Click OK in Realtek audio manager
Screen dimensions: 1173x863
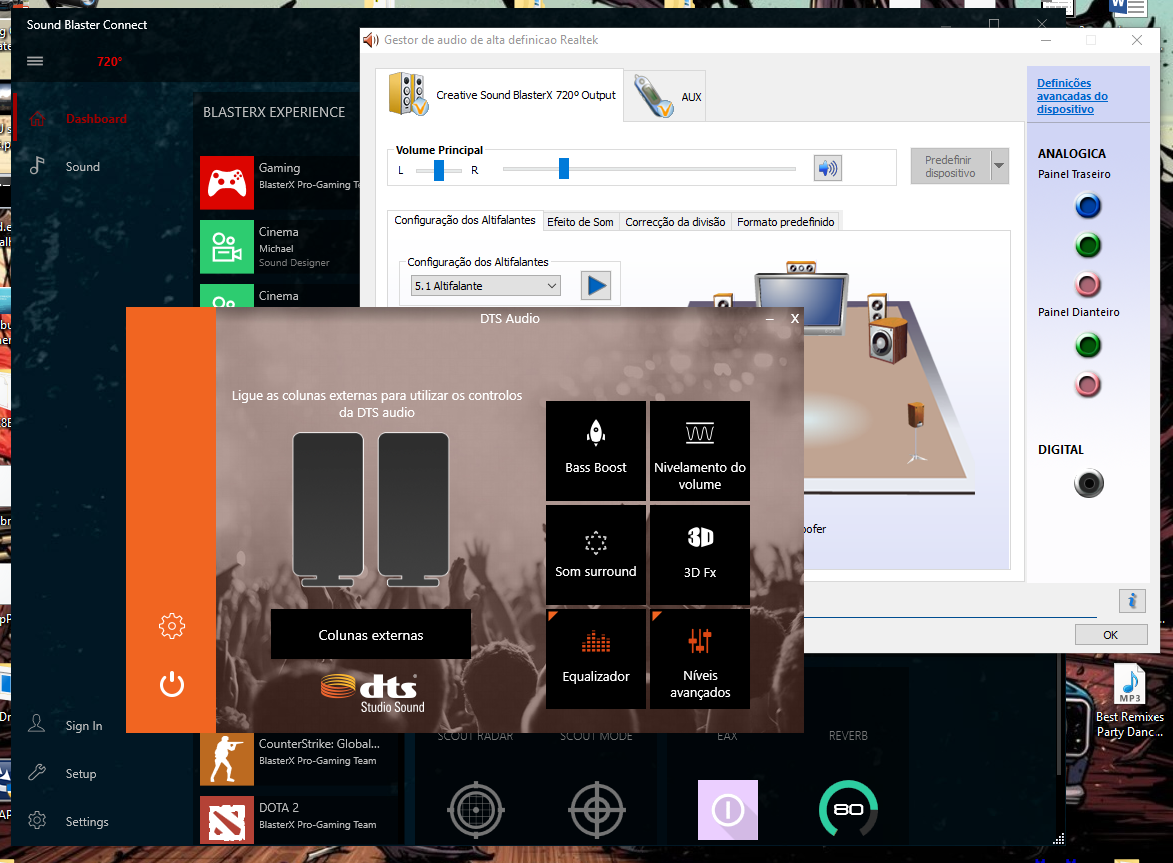1111,635
